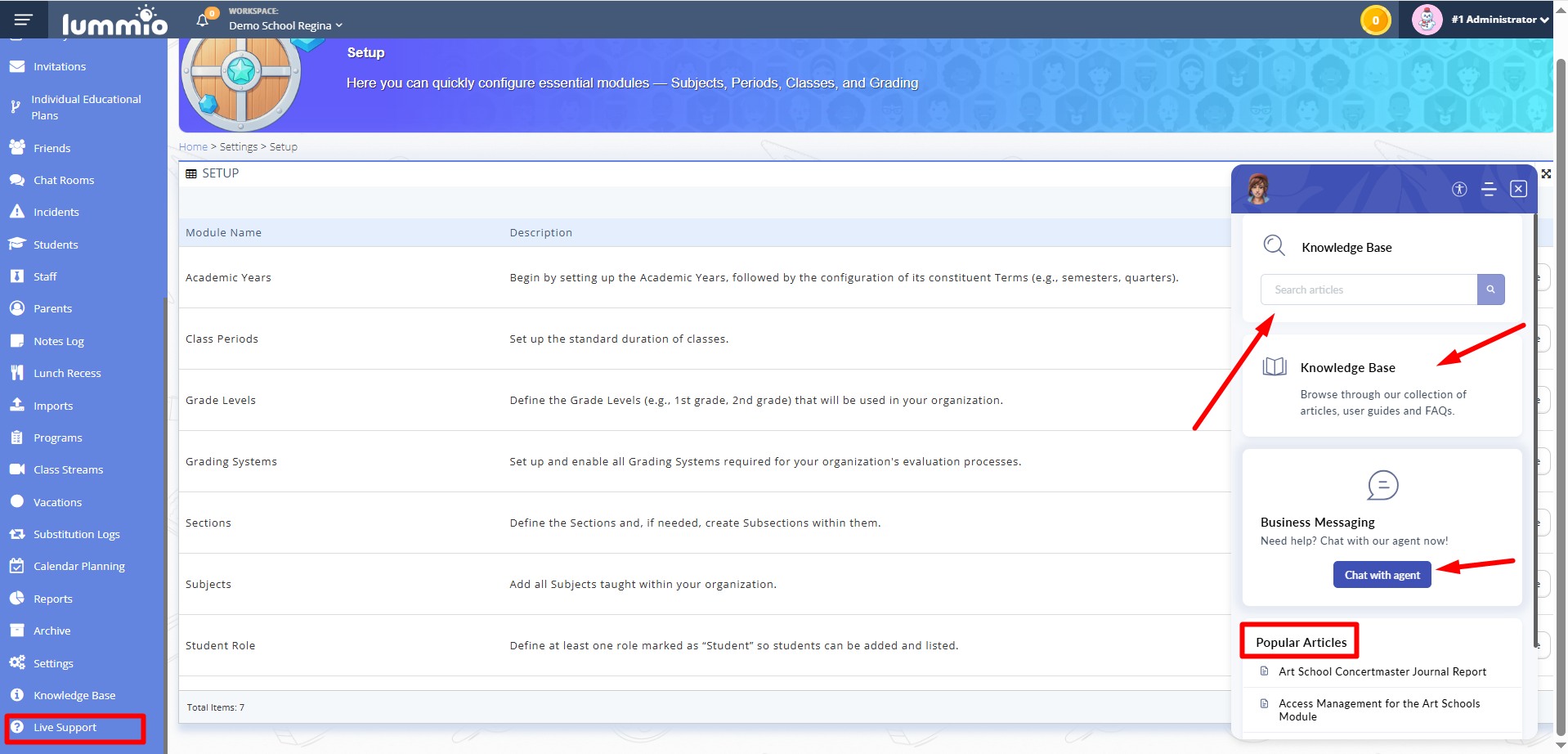Toggle the hamburger sidebar menu
This screenshot has width=1568, height=754.
coord(24,20)
